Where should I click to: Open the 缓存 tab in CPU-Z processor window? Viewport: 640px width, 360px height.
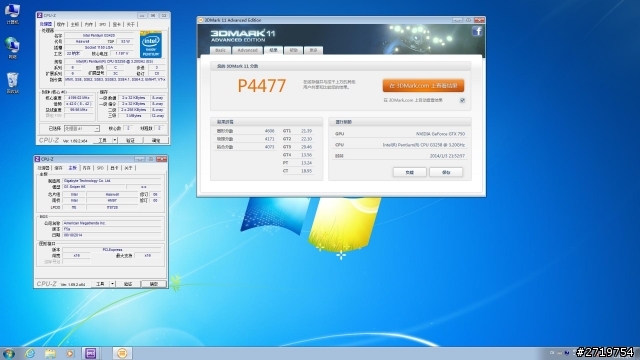(x=61, y=24)
